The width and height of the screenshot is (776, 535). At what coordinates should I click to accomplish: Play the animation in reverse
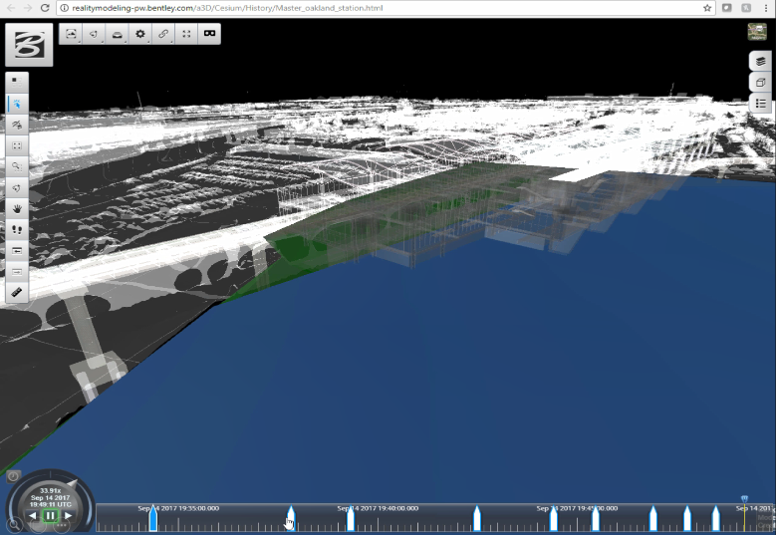point(32,516)
